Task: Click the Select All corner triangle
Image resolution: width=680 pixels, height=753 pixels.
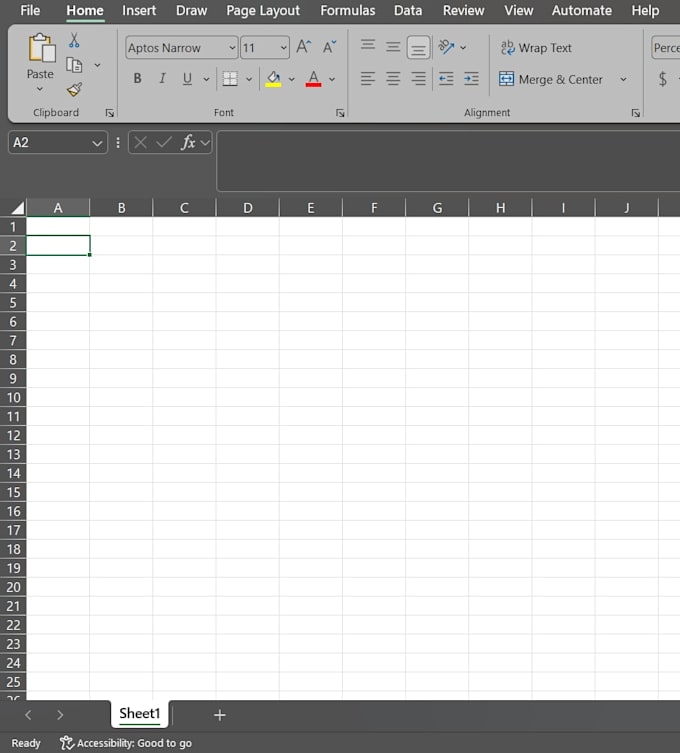Action: coord(17,208)
